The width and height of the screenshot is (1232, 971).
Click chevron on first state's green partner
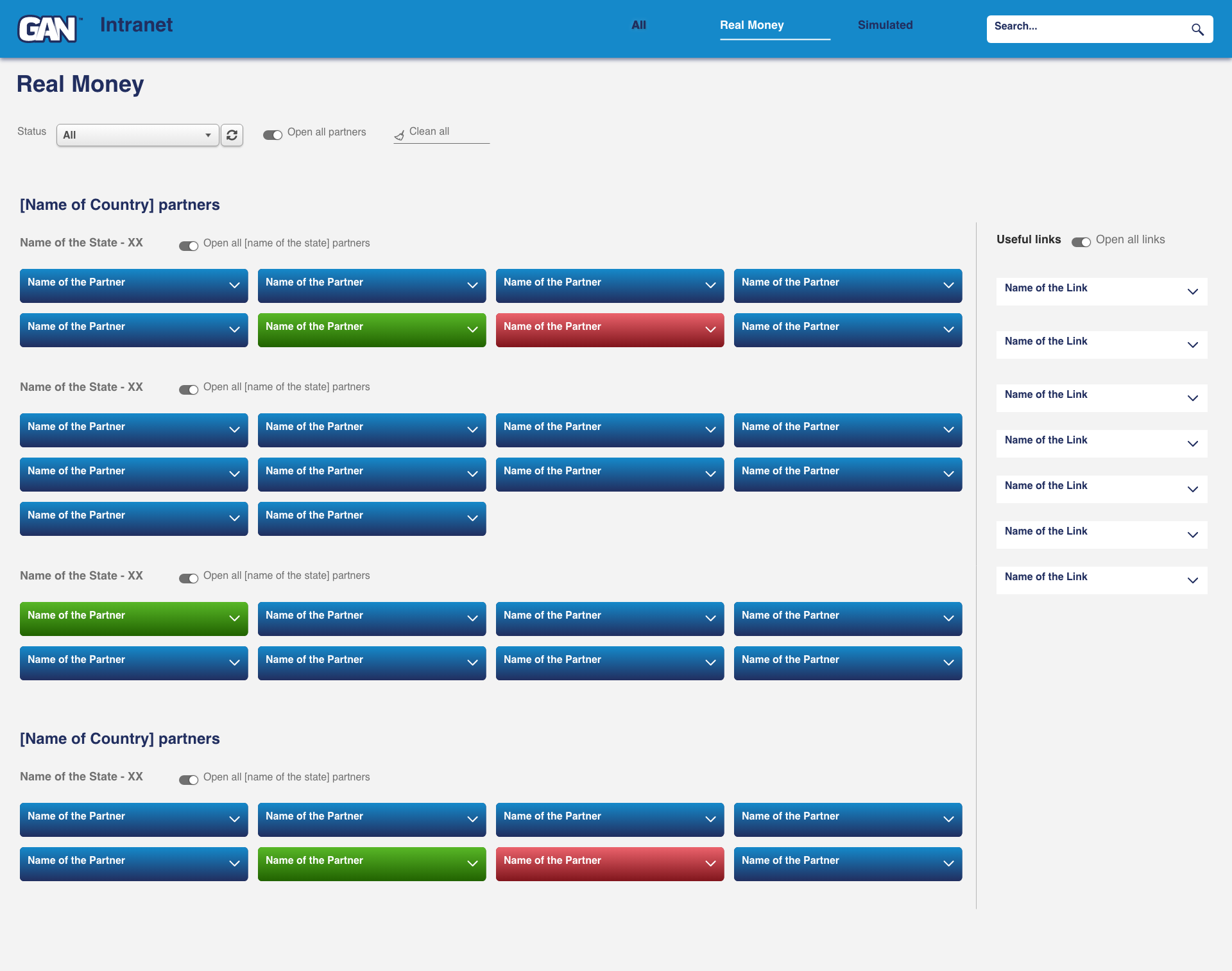point(472,330)
